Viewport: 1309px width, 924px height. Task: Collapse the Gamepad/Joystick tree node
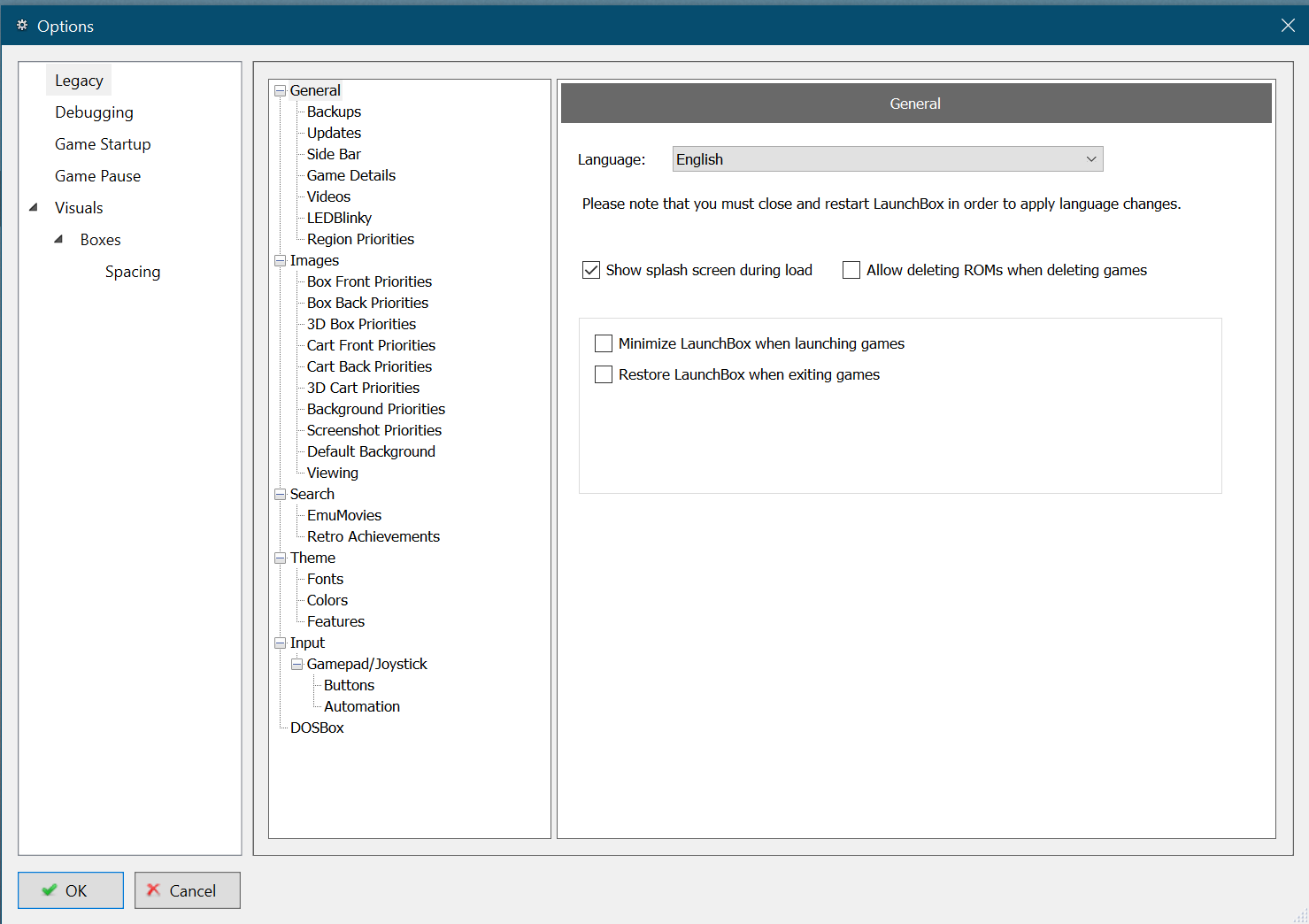[x=297, y=665]
